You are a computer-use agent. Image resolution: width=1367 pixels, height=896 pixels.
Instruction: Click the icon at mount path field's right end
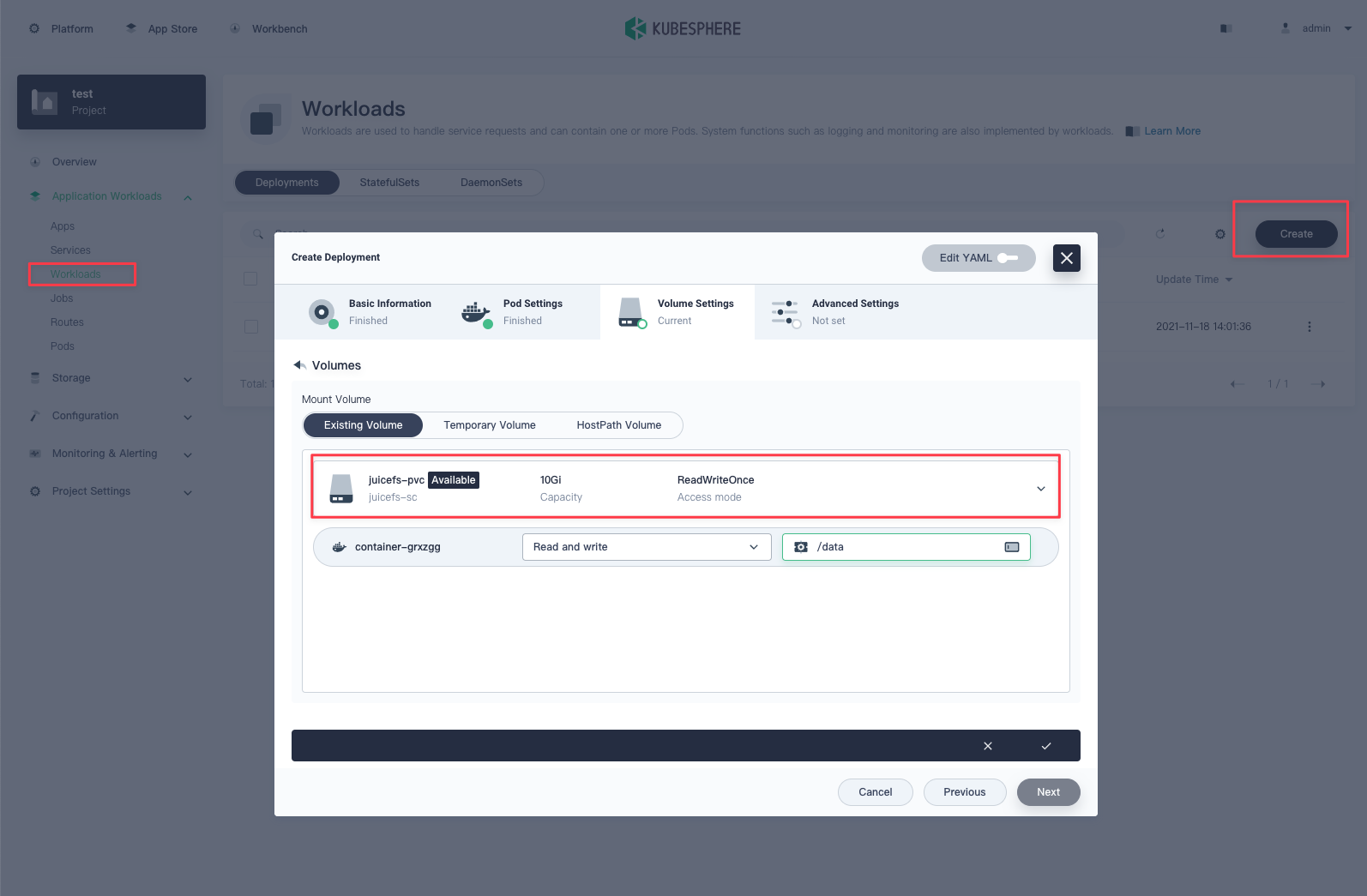pos(1011,547)
